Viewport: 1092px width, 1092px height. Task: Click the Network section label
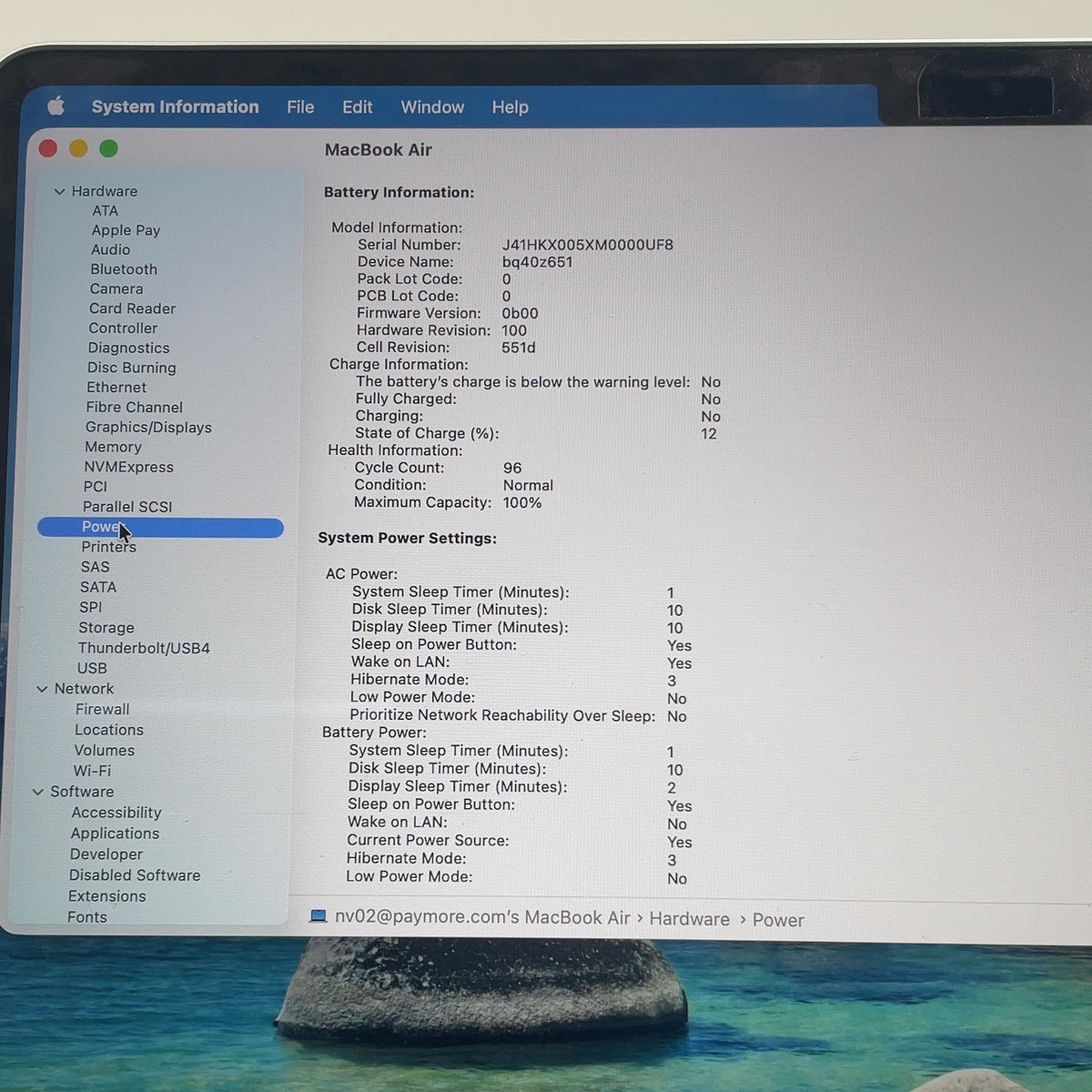[x=84, y=690]
